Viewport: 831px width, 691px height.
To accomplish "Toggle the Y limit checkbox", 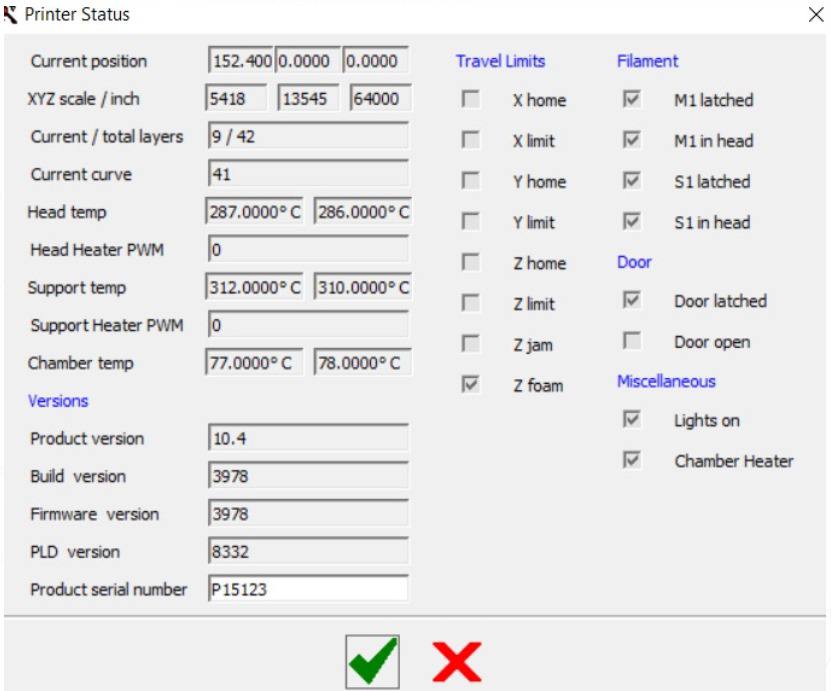I will click(470, 222).
